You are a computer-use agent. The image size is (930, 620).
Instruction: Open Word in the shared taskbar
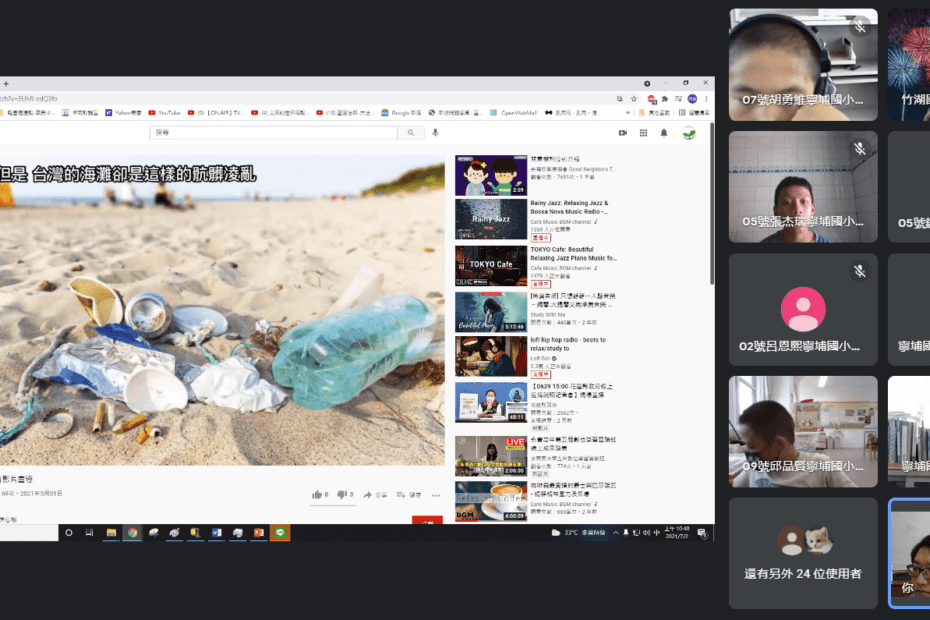(216, 533)
